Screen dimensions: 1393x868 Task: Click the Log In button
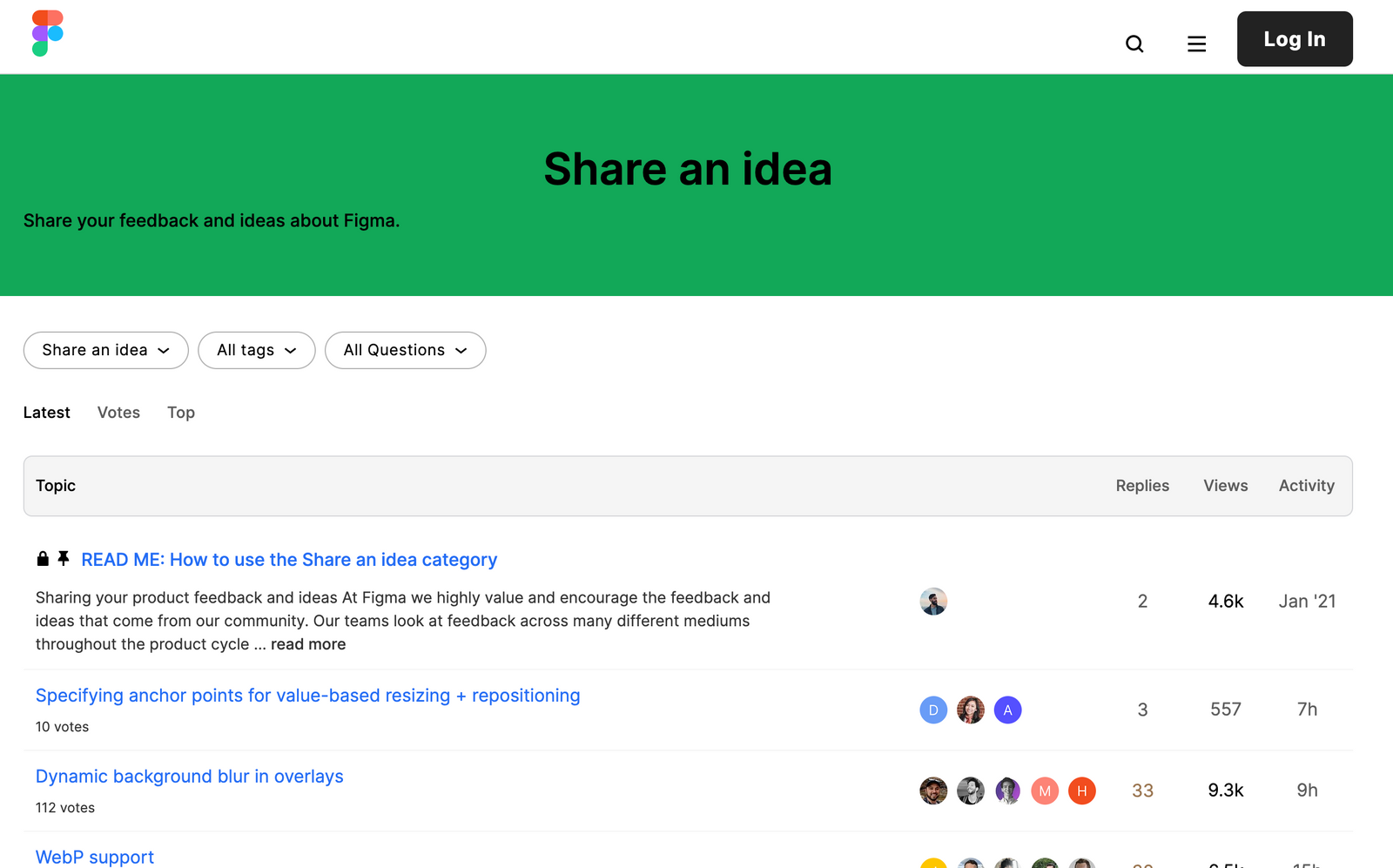tap(1295, 38)
